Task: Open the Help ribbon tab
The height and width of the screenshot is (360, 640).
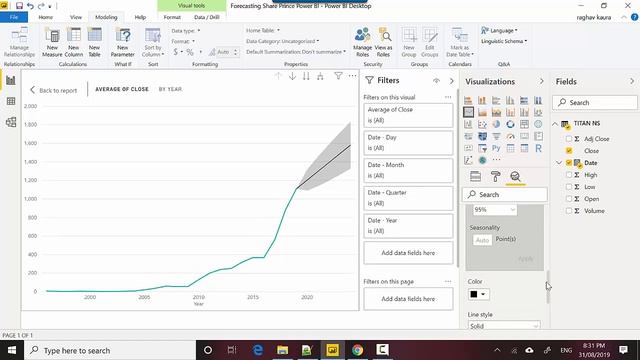Action: coord(140,17)
